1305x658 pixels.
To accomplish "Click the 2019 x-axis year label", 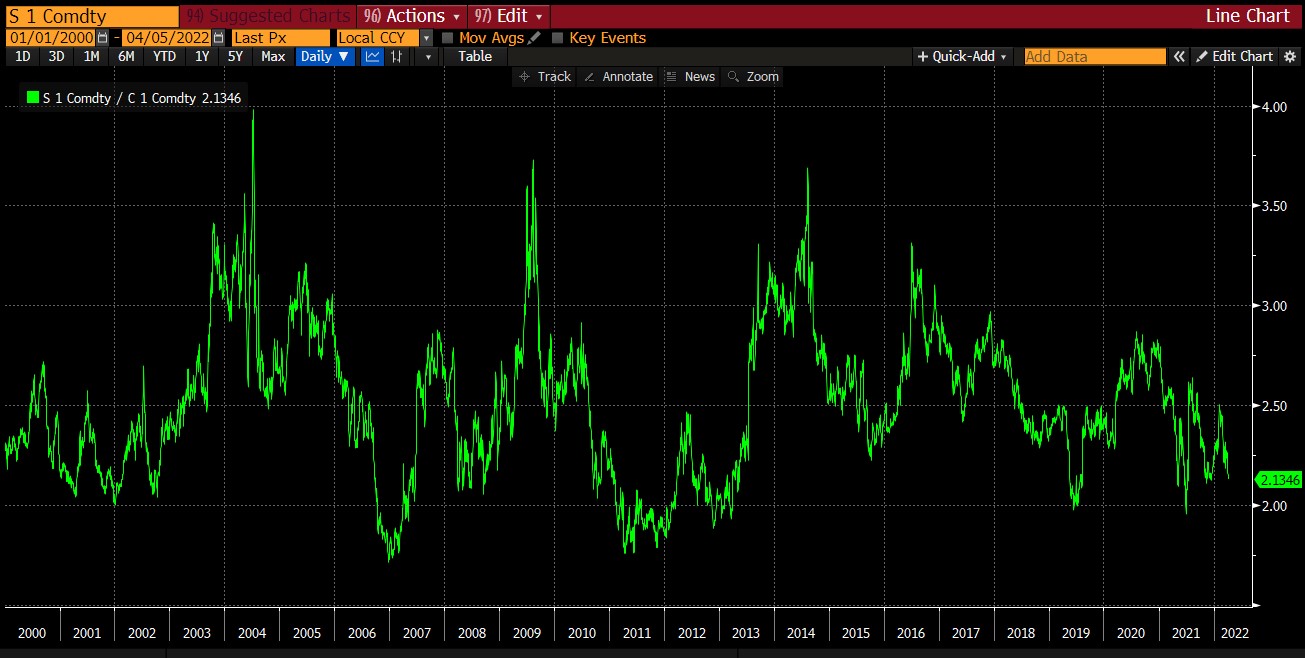I will 1076,633.
